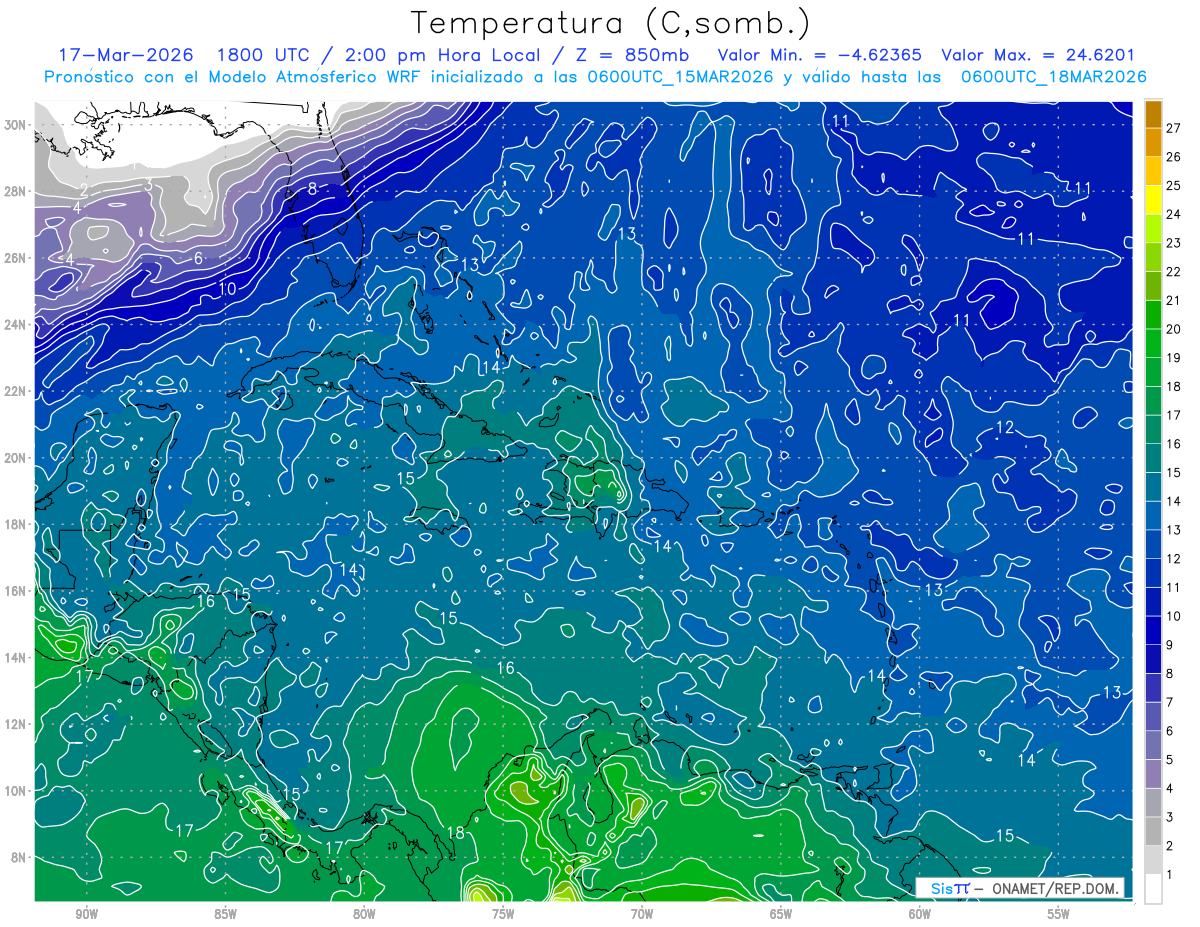This screenshot has height=927, width=1200.
Task: Click the "10" isotherm label on the map
Action: tap(228, 288)
